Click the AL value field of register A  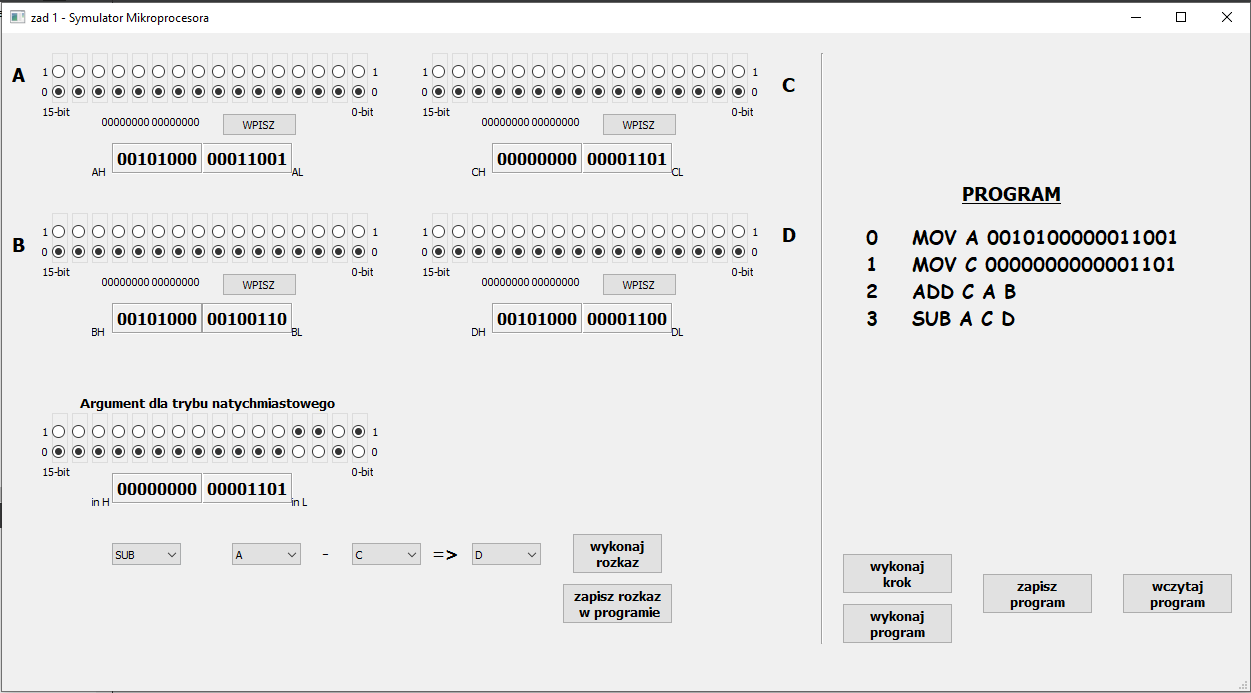coord(247,158)
